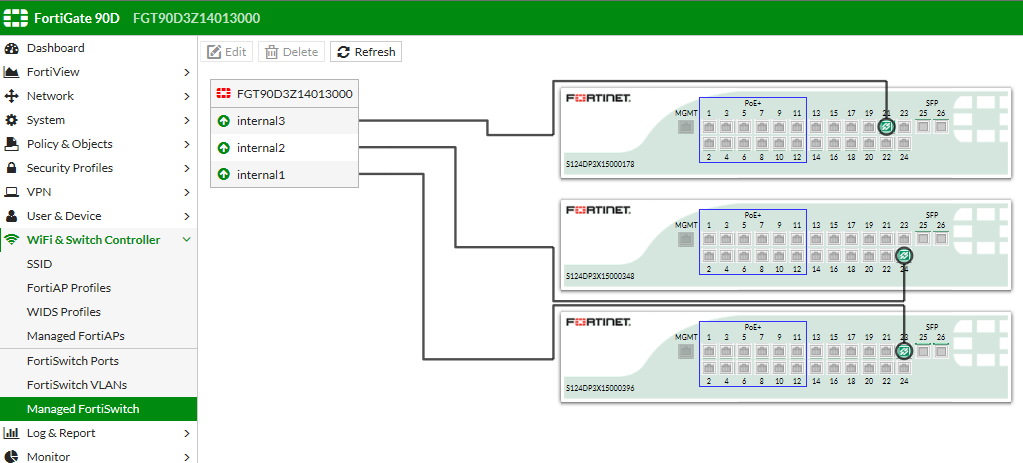1023x463 pixels.
Task: Select highlighted port 24 on switch S124DP3X15000348
Action: [x=904, y=255]
